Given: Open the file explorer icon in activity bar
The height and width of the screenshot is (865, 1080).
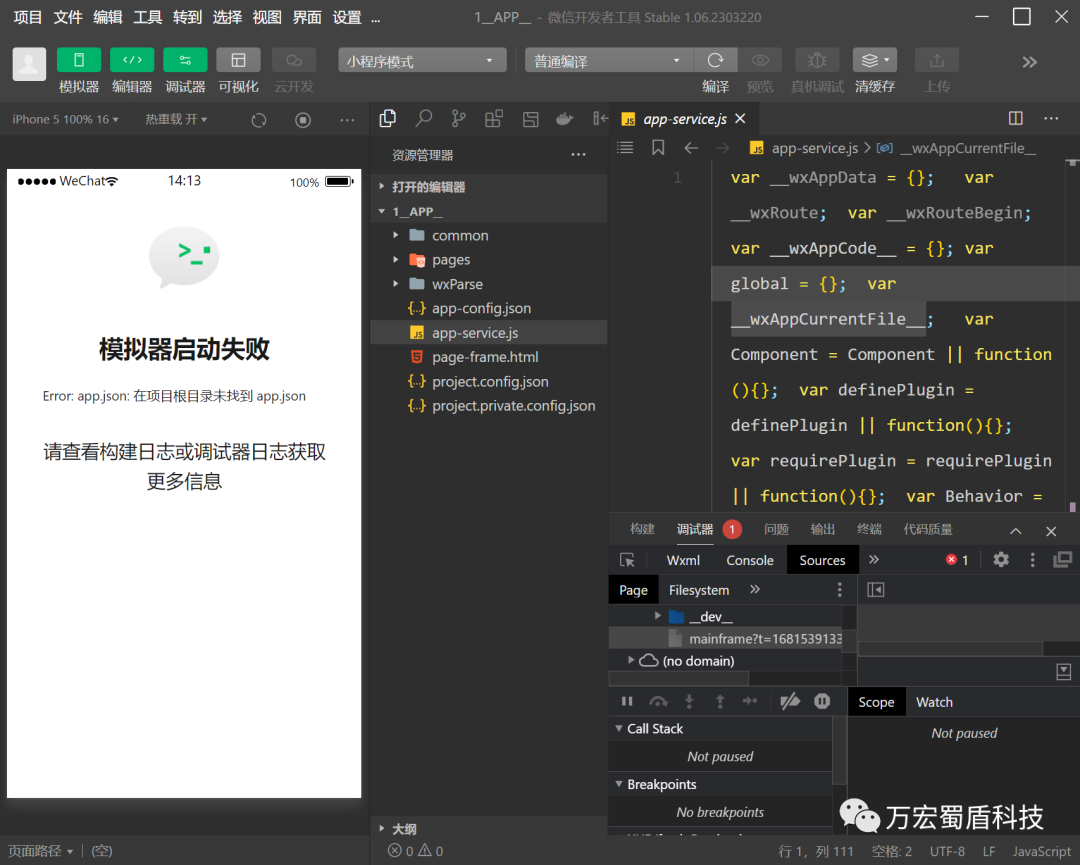Looking at the screenshot, I should 388,118.
